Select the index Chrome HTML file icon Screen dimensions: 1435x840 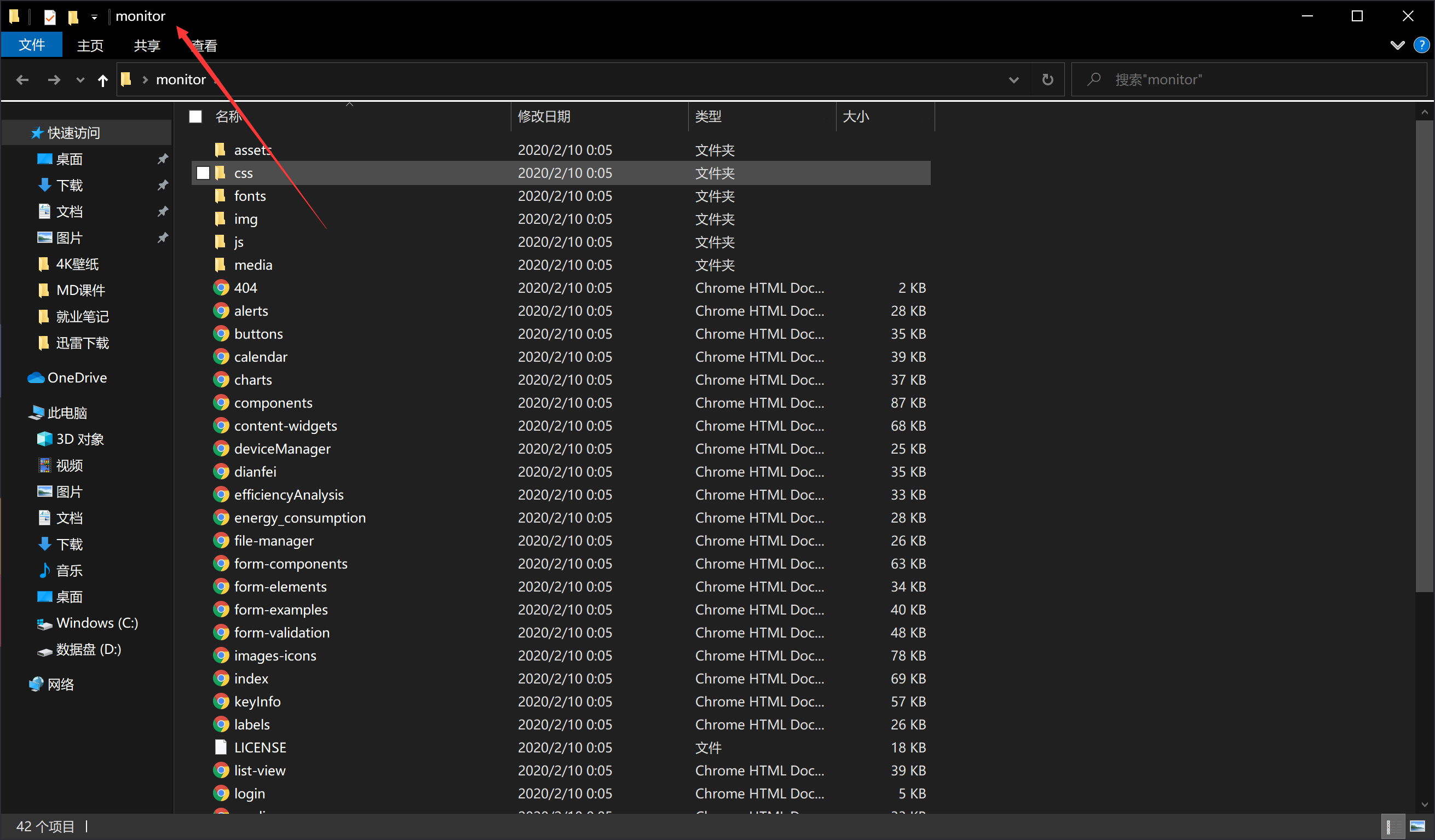click(x=221, y=679)
